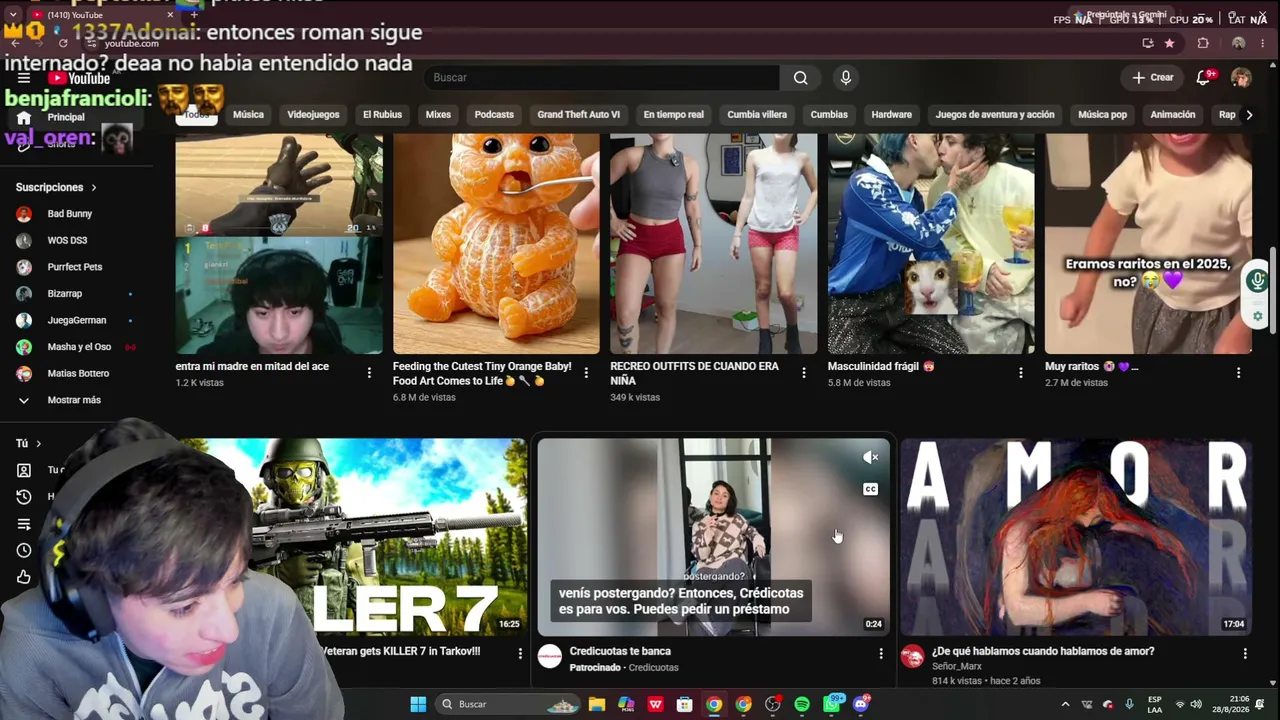Open WPS Office from the taskbar
1280x720 pixels.
656,704
